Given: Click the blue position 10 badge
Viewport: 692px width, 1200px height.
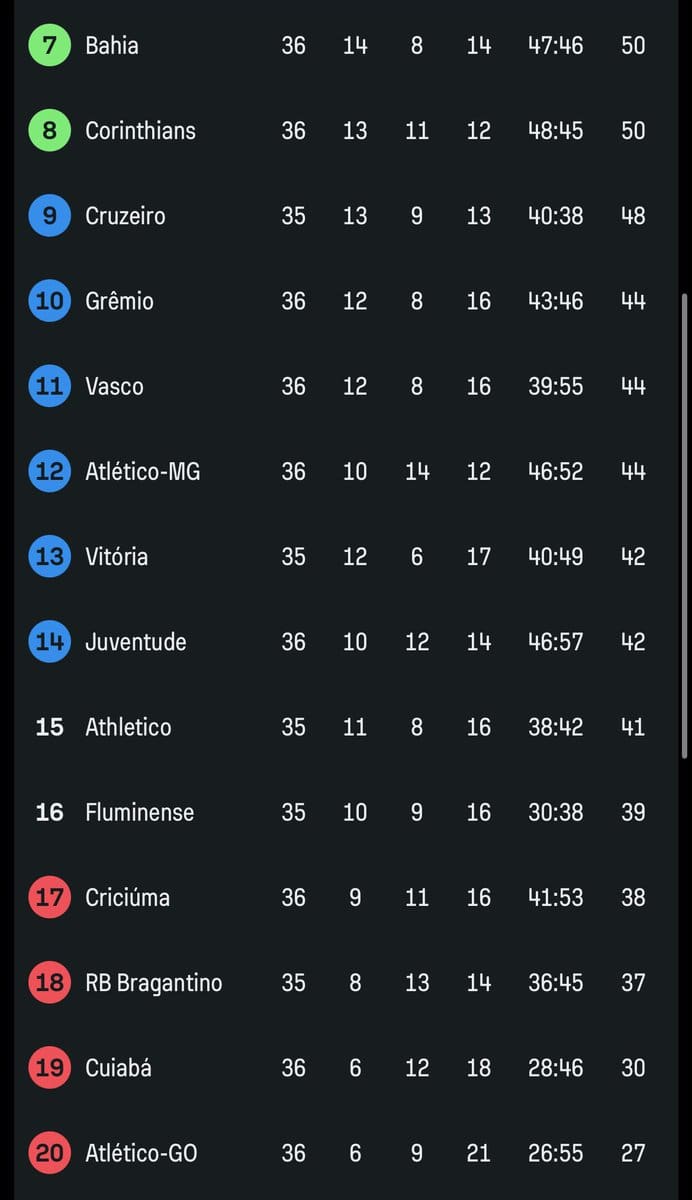Looking at the screenshot, I should (49, 301).
